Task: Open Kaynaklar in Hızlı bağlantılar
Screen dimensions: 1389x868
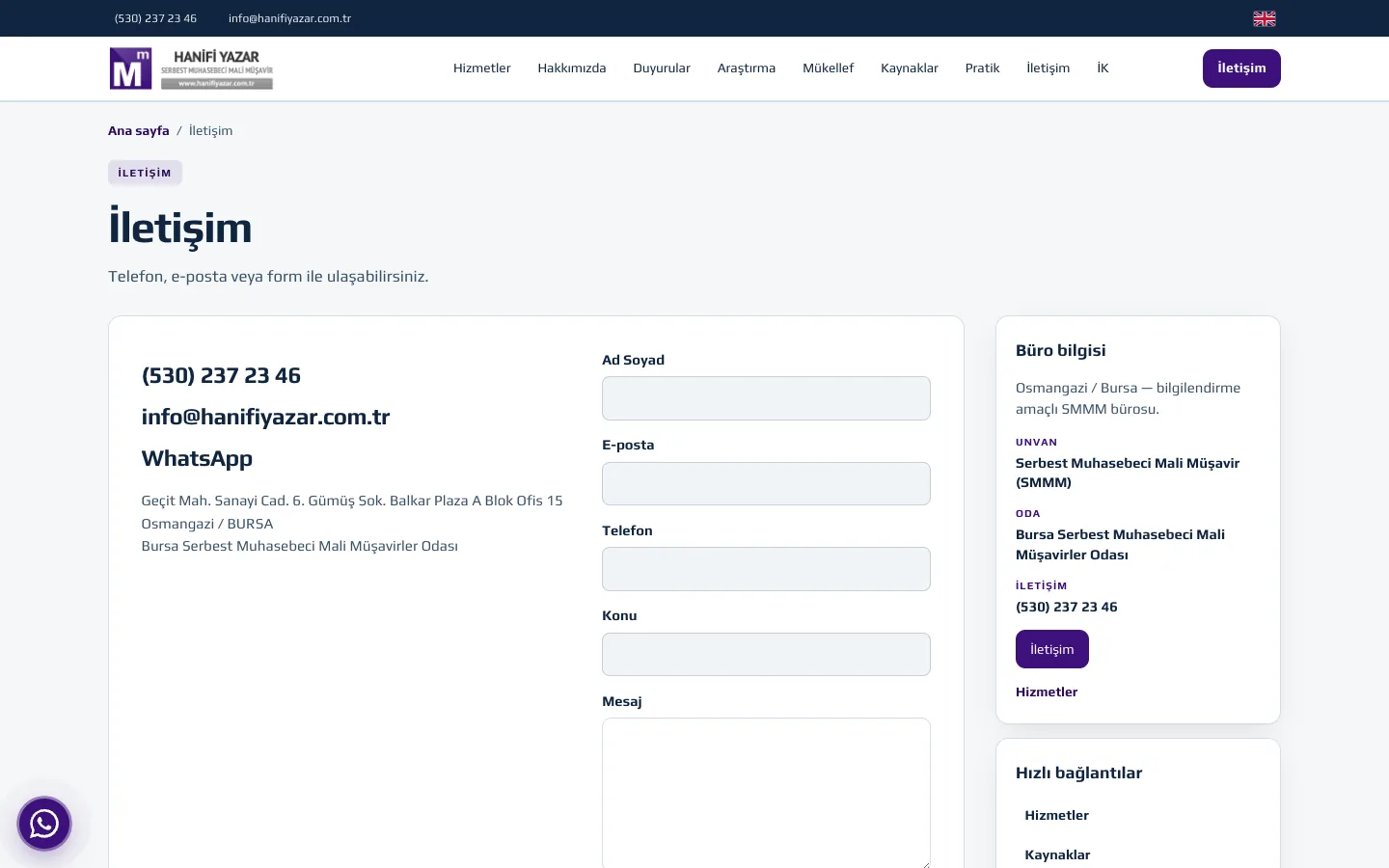Action: click(x=1057, y=855)
